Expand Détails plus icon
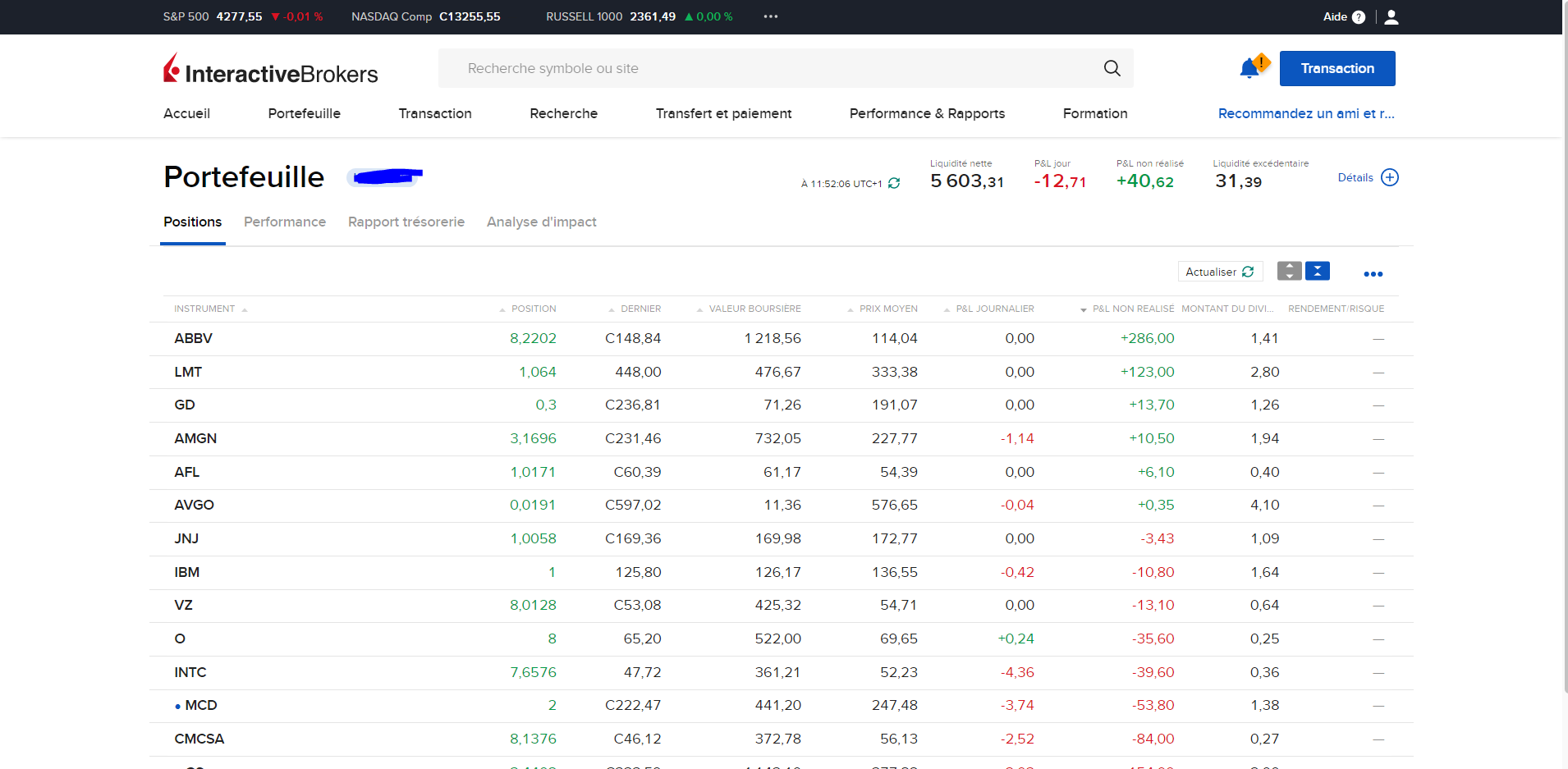The height and width of the screenshot is (769, 1568). click(x=1389, y=177)
